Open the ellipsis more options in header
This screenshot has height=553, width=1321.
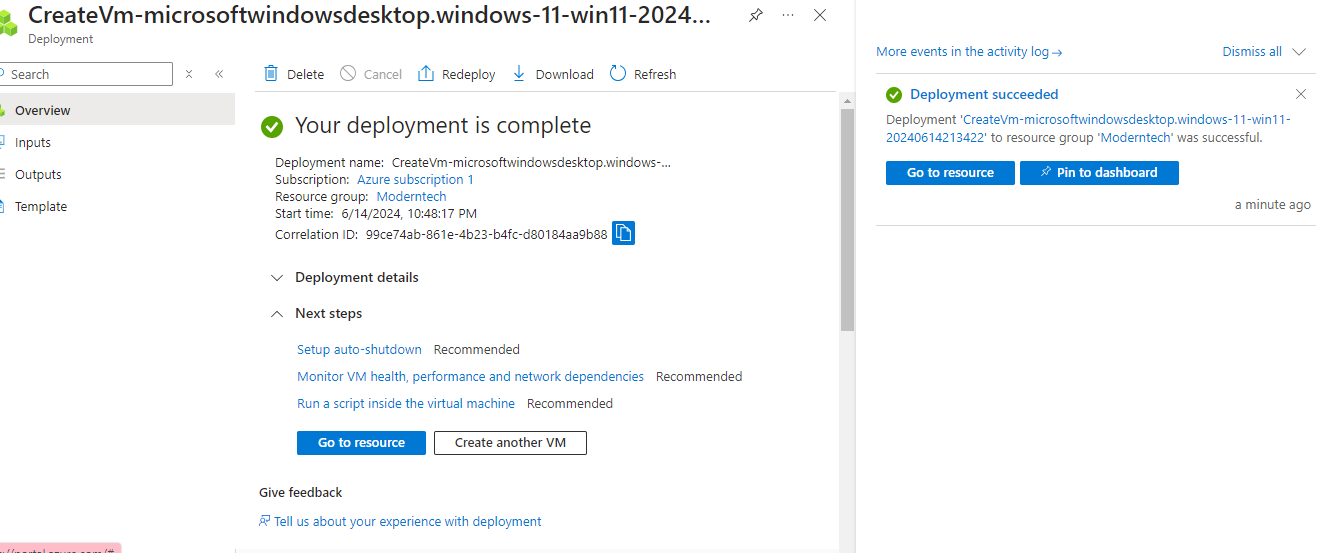[x=788, y=15]
